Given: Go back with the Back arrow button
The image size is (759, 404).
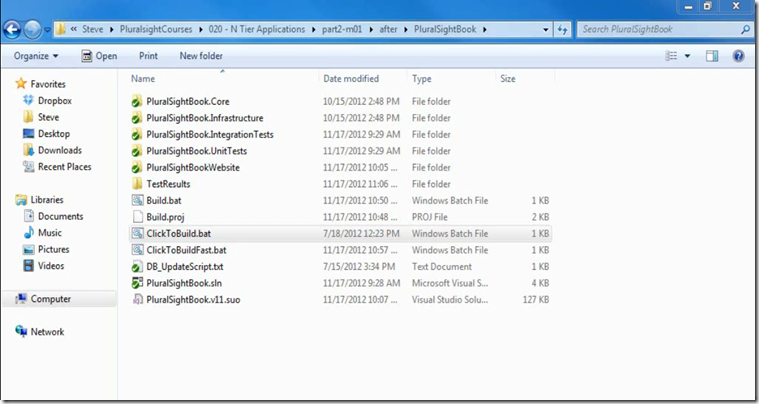Looking at the screenshot, I should click(x=13, y=30).
